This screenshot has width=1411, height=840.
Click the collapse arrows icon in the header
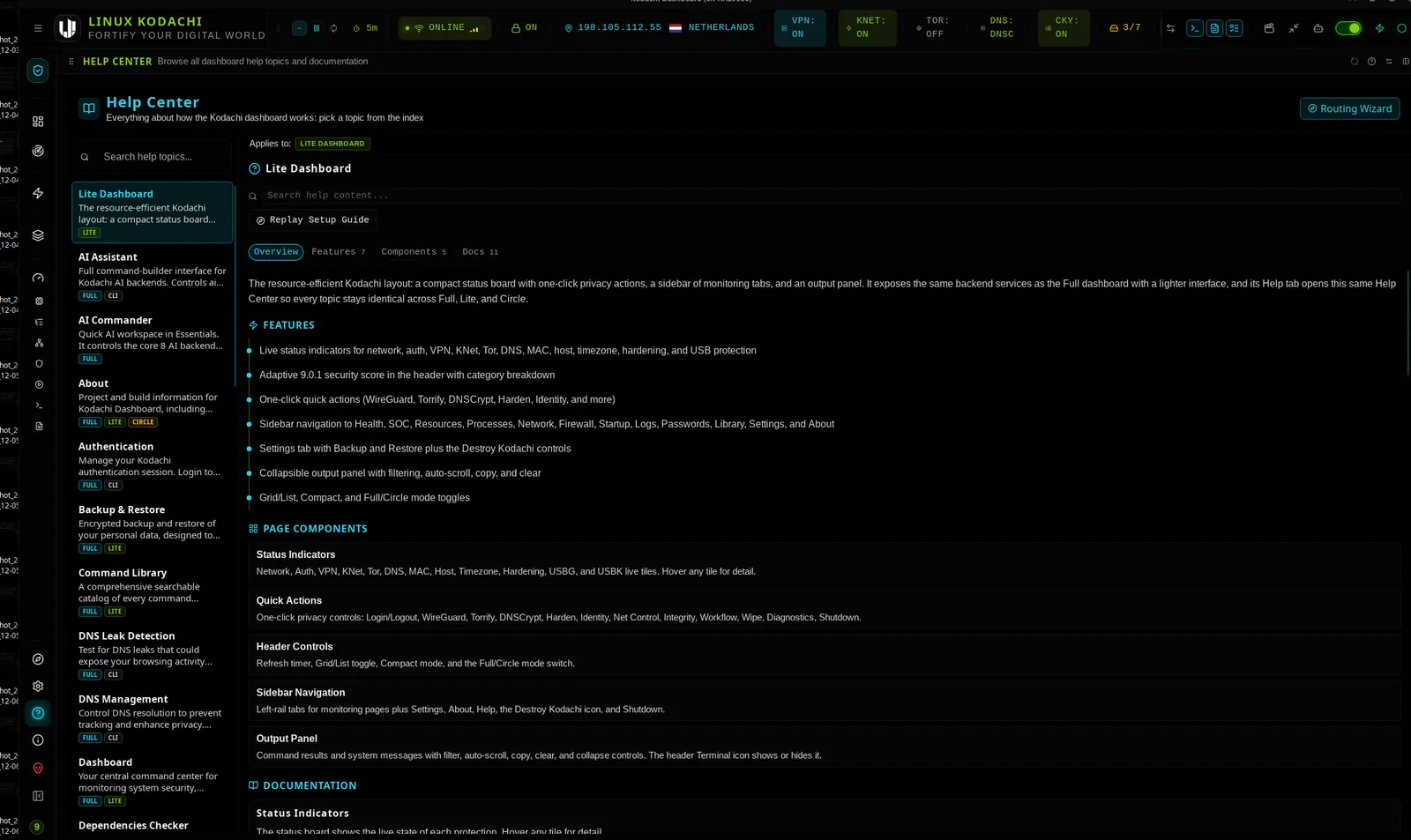[1294, 28]
